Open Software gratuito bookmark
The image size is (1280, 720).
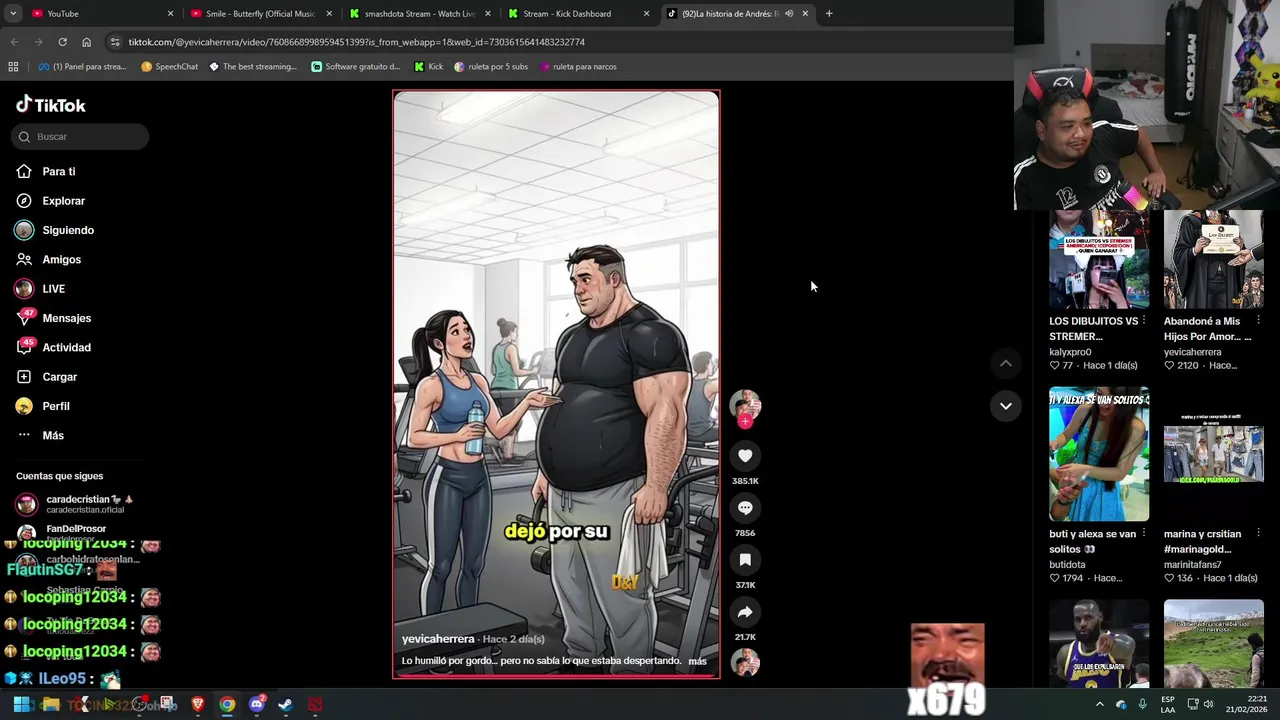(356, 67)
